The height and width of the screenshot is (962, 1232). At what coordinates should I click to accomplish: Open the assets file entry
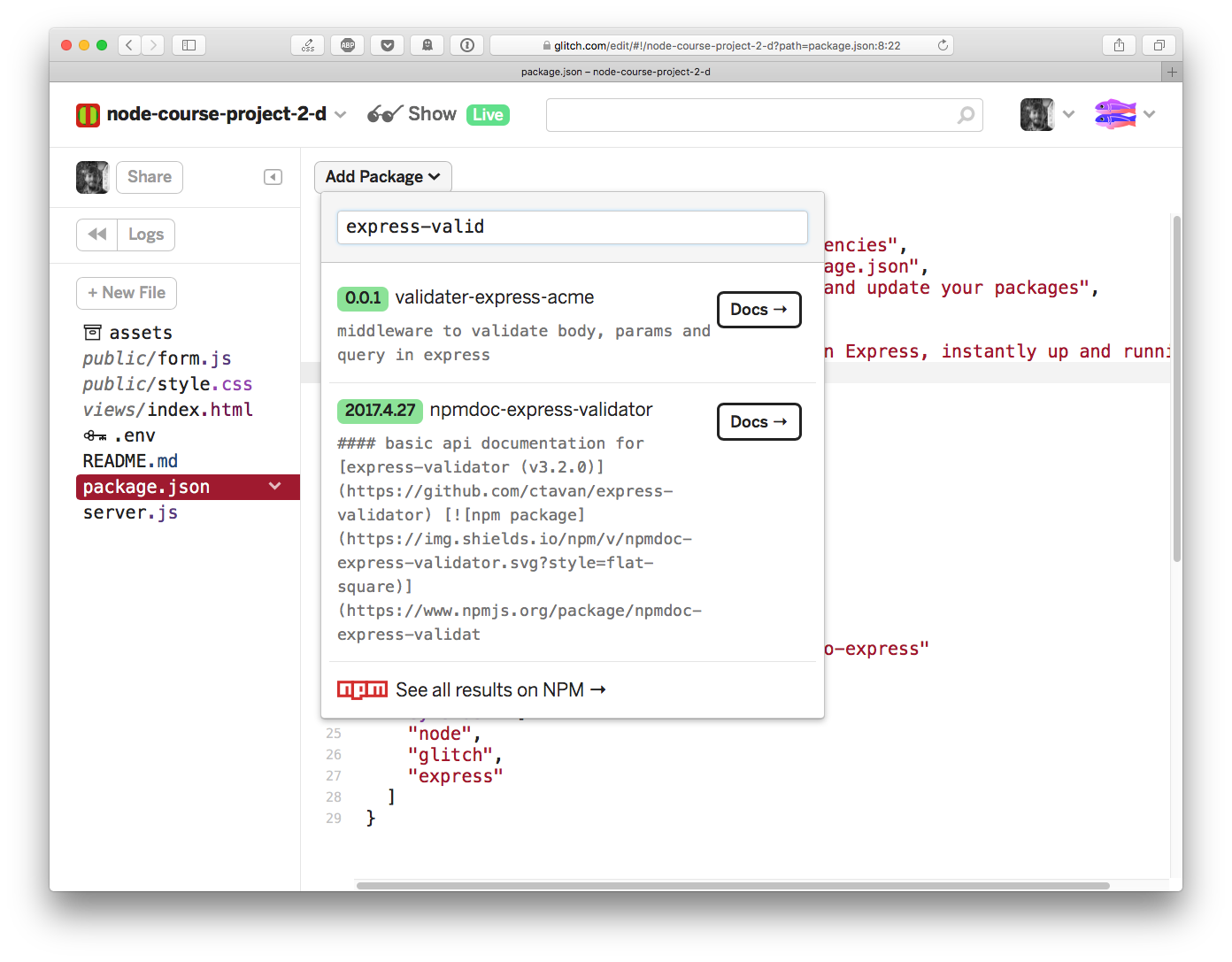pyautogui.click(x=128, y=333)
